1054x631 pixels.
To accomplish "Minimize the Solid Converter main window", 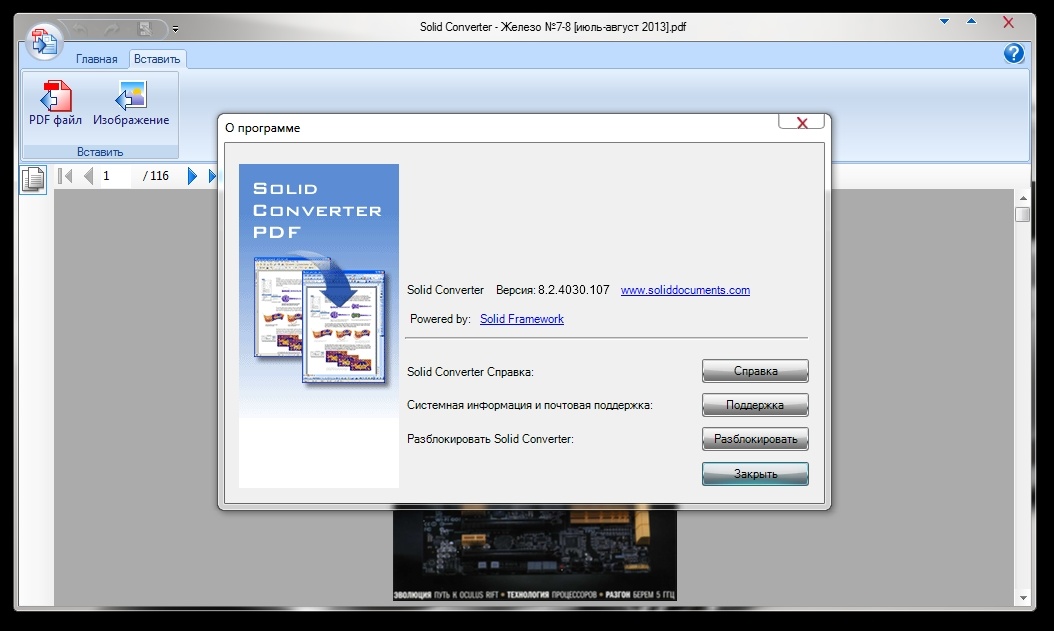I will (x=944, y=22).
